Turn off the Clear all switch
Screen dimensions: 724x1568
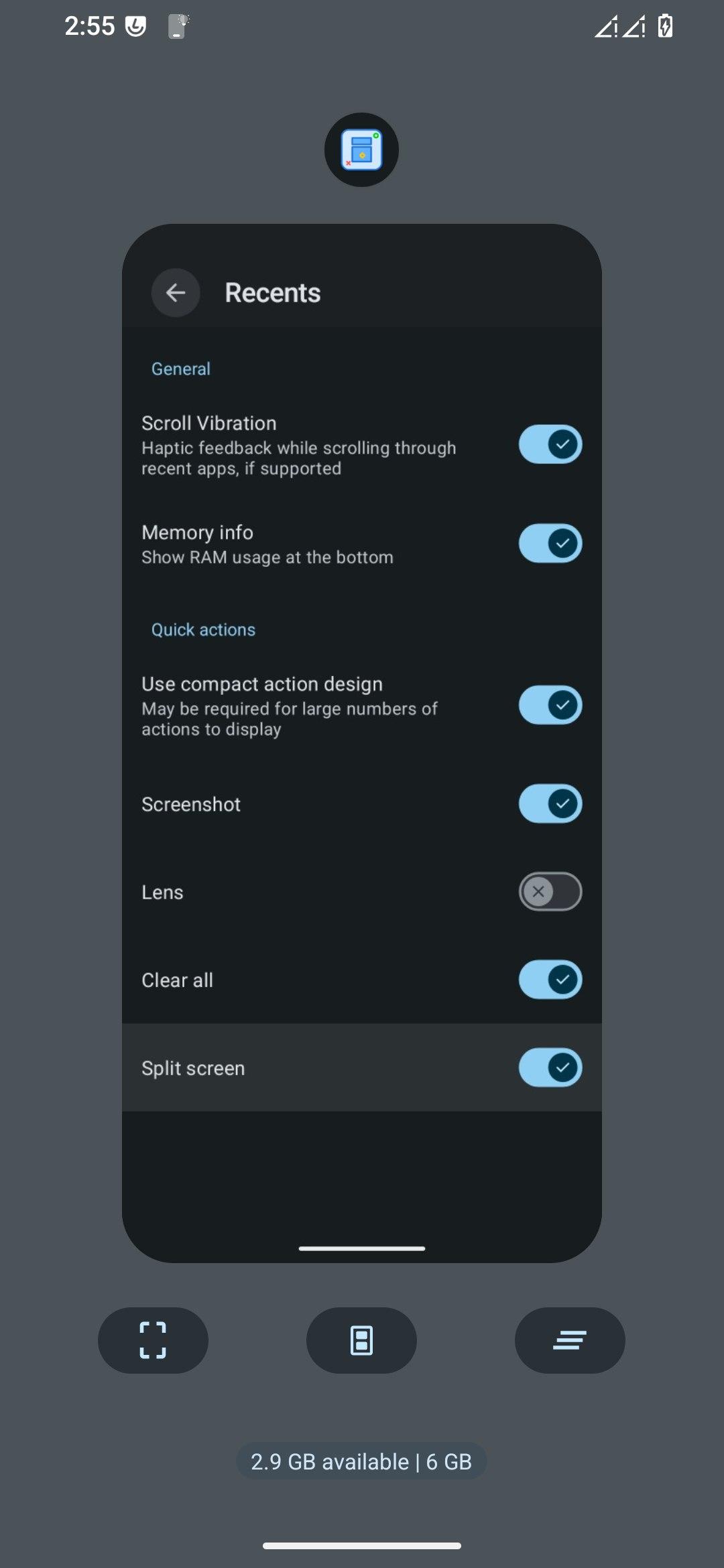pos(550,980)
